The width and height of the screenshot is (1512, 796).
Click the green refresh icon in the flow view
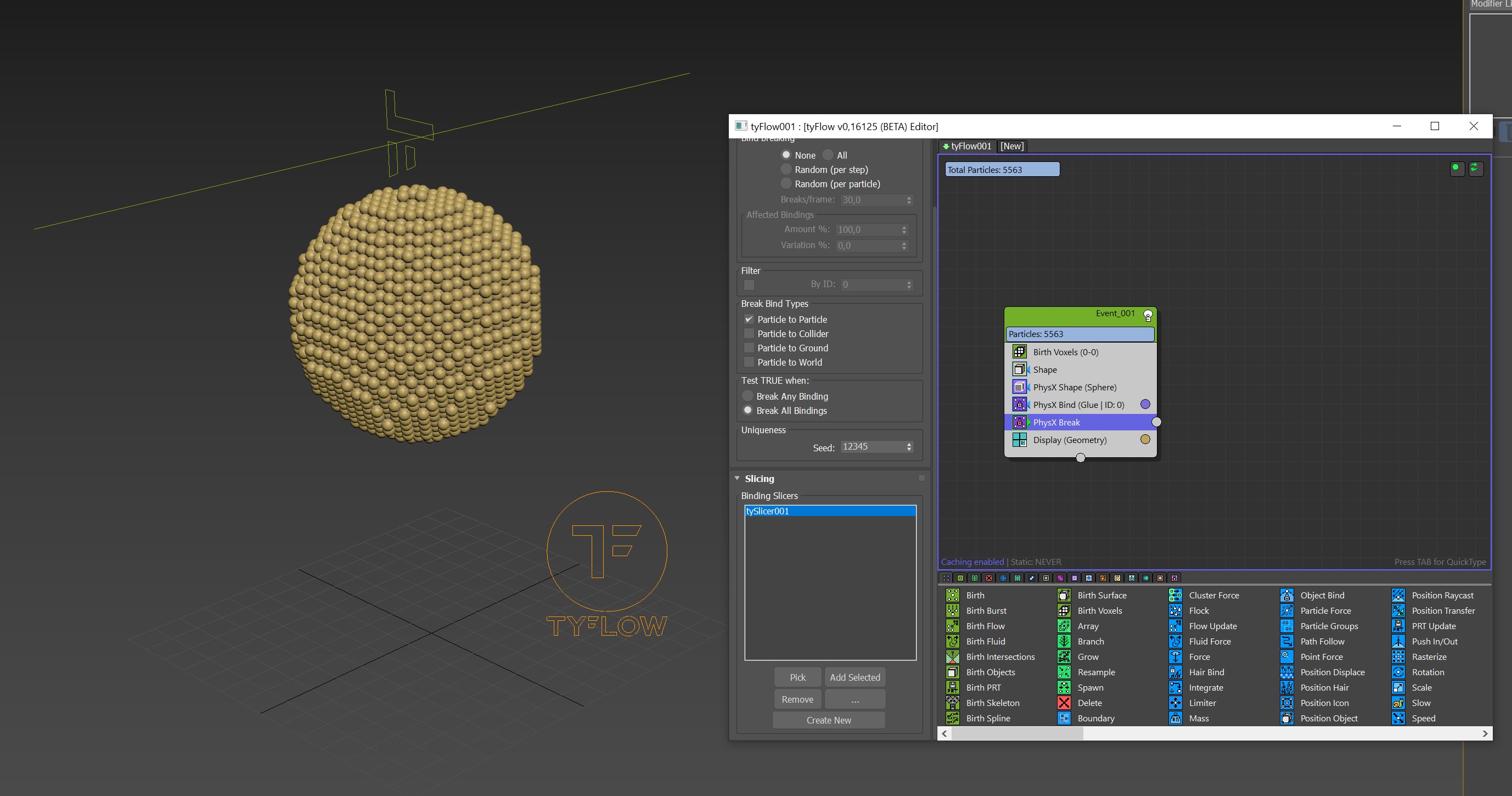pos(1475,169)
